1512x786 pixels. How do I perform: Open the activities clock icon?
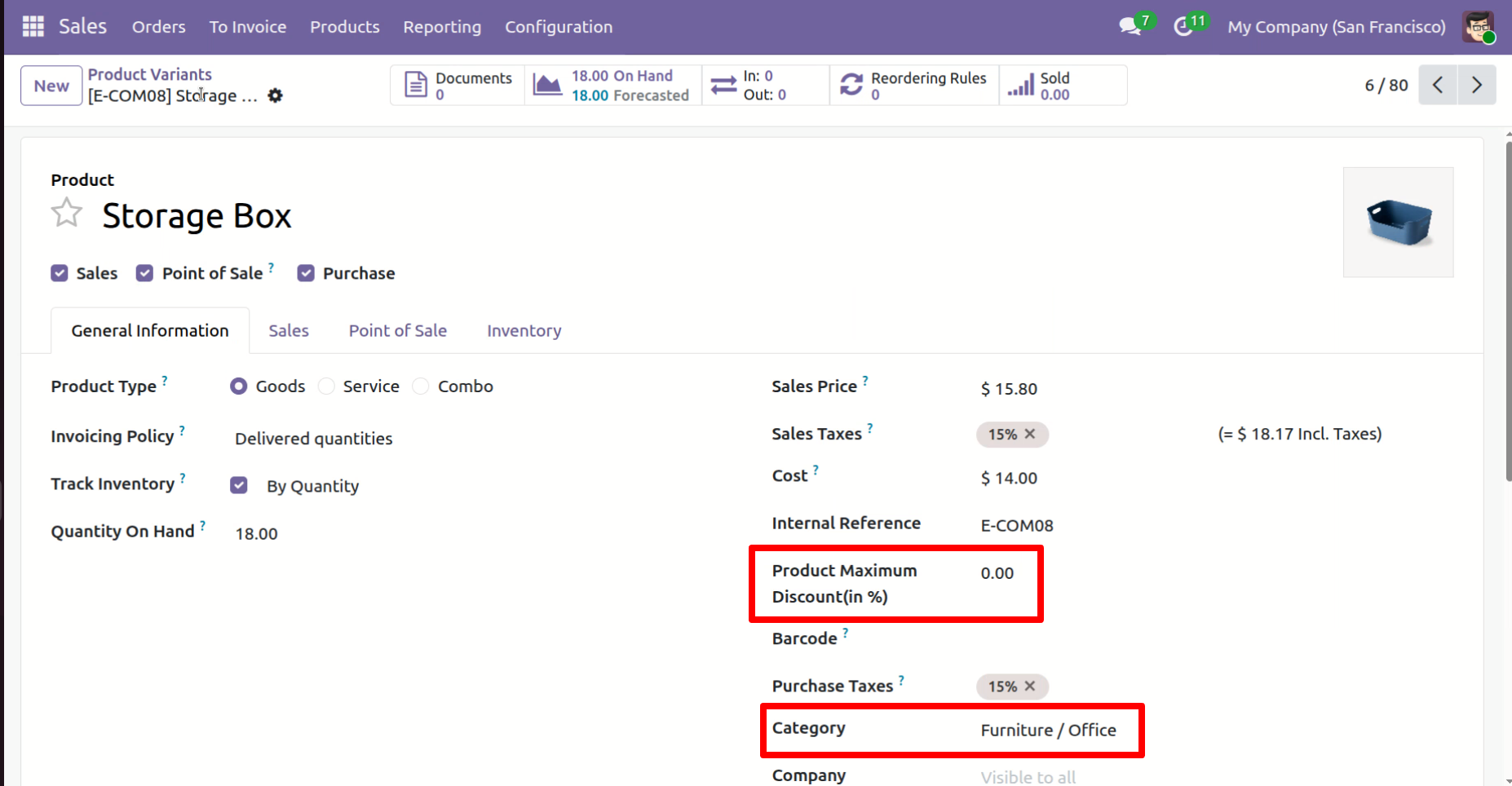[1183, 27]
